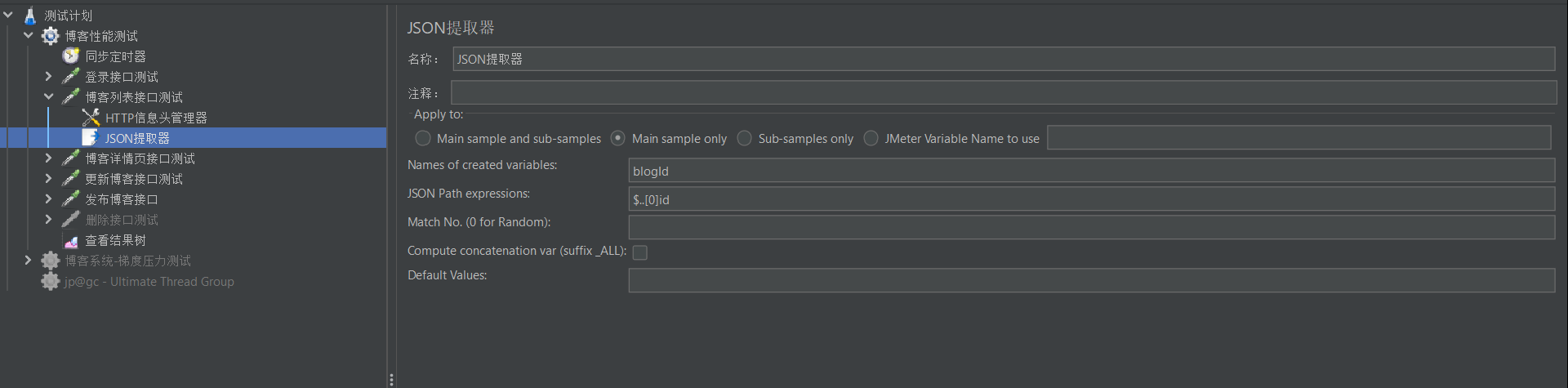Expand the 博客系统-梯度压力测试 node
This screenshot has height=388, width=1568.
(x=28, y=260)
